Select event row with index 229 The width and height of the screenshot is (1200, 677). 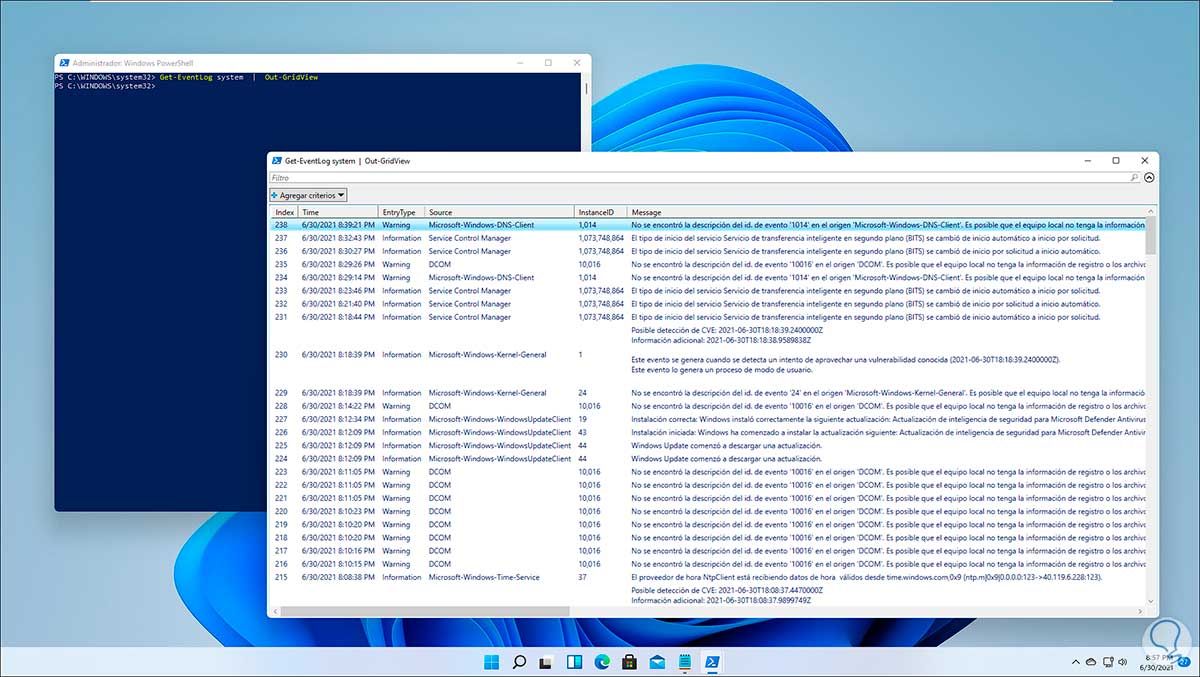708,393
